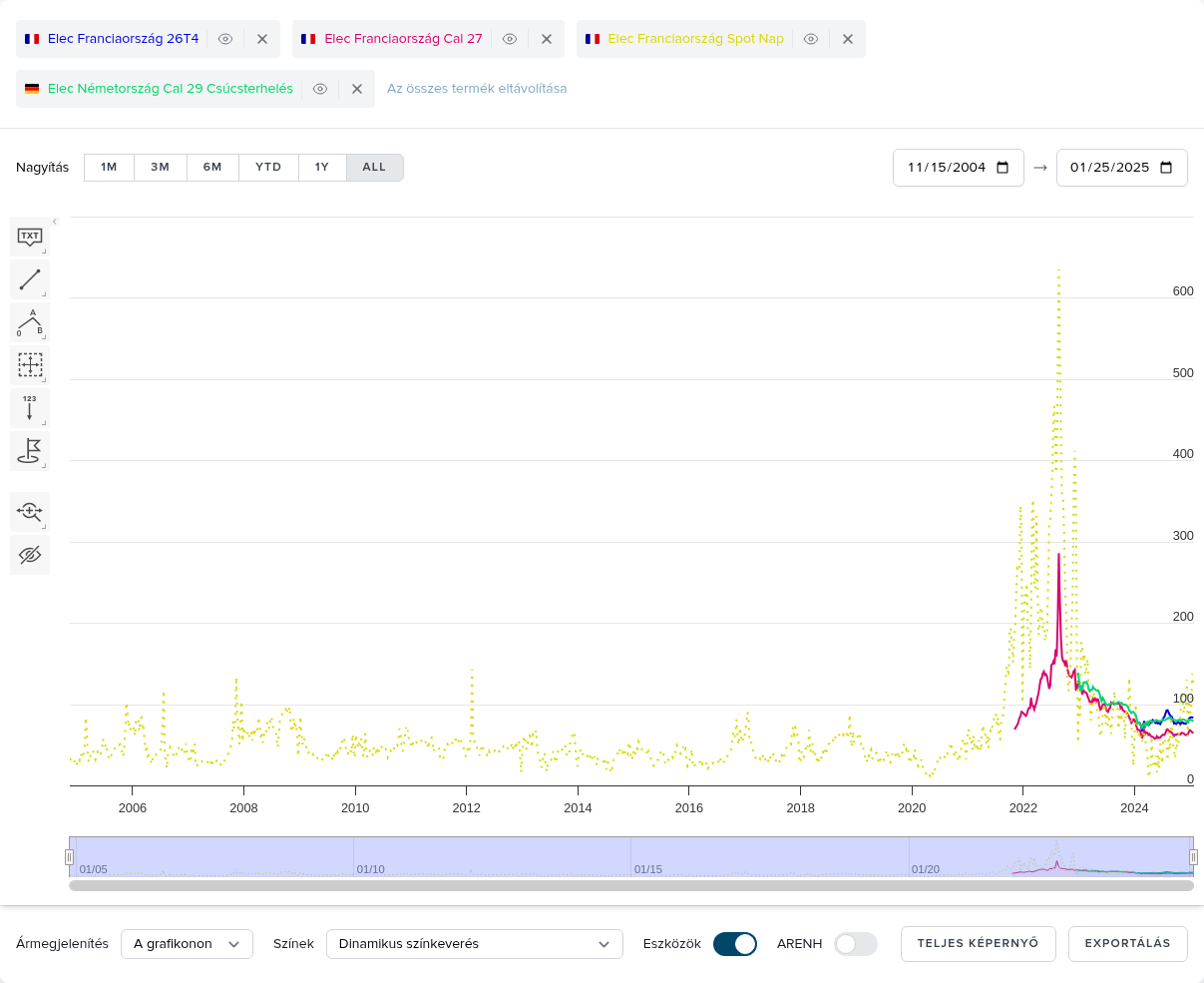
Task: Choose the A-B angle pattern tool
Action: click(x=30, y=322)
